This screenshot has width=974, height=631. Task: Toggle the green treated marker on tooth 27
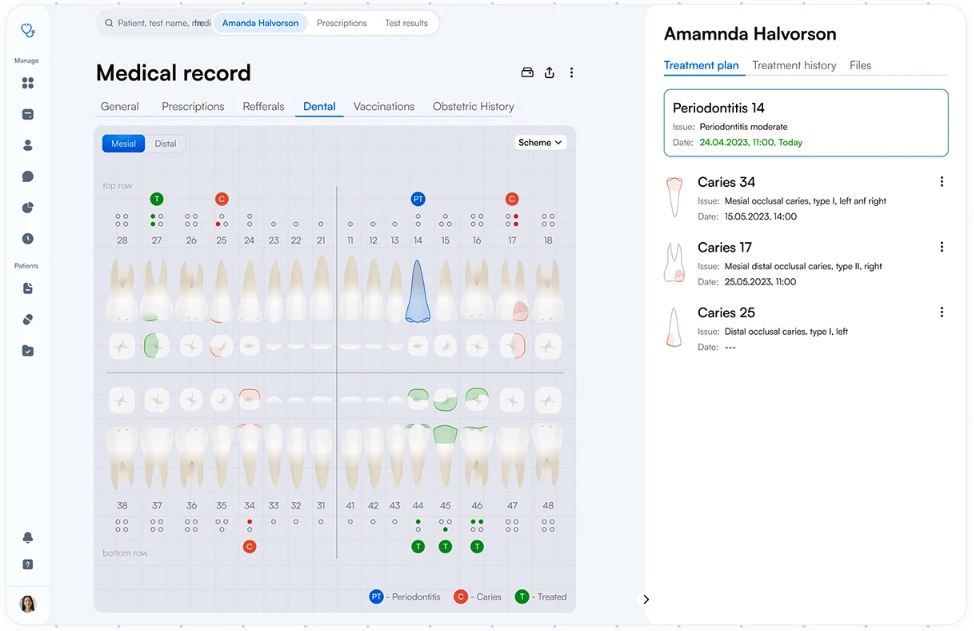tap(156, 199)
